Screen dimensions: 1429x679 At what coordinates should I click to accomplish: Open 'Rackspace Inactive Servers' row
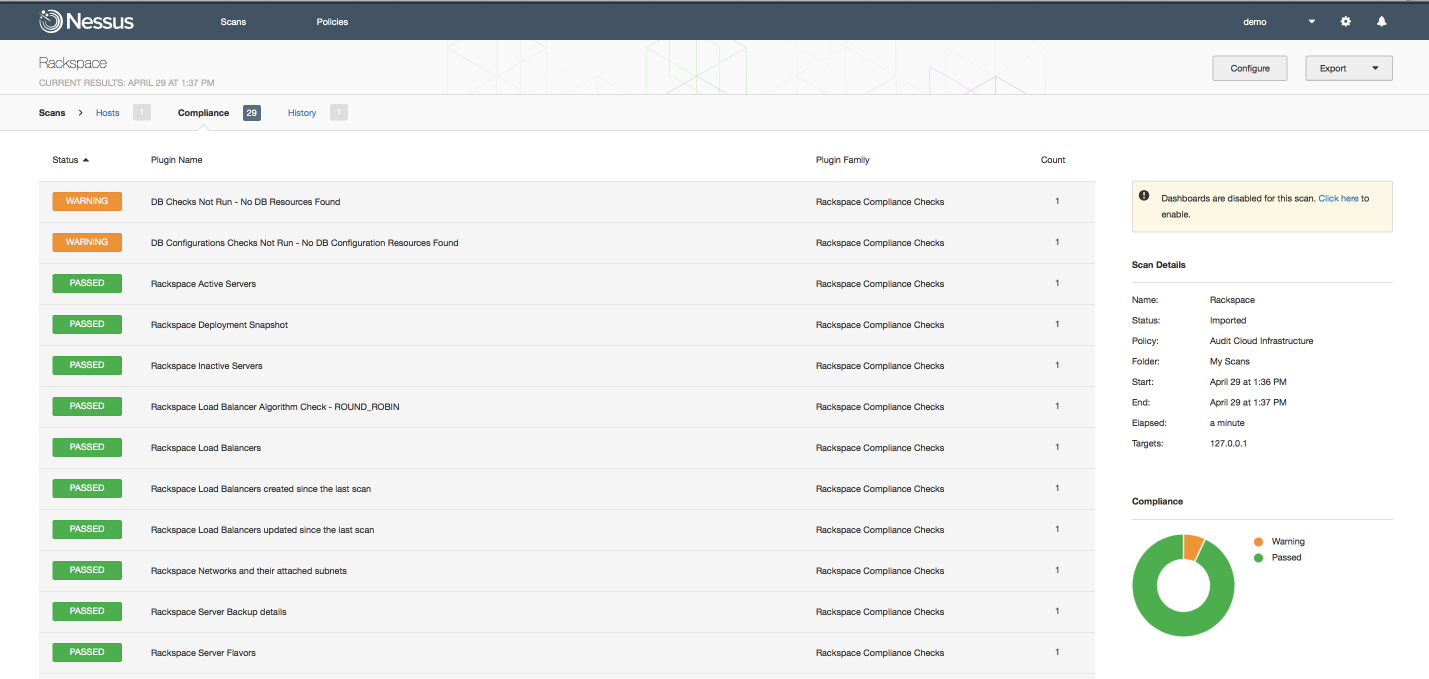567,366
